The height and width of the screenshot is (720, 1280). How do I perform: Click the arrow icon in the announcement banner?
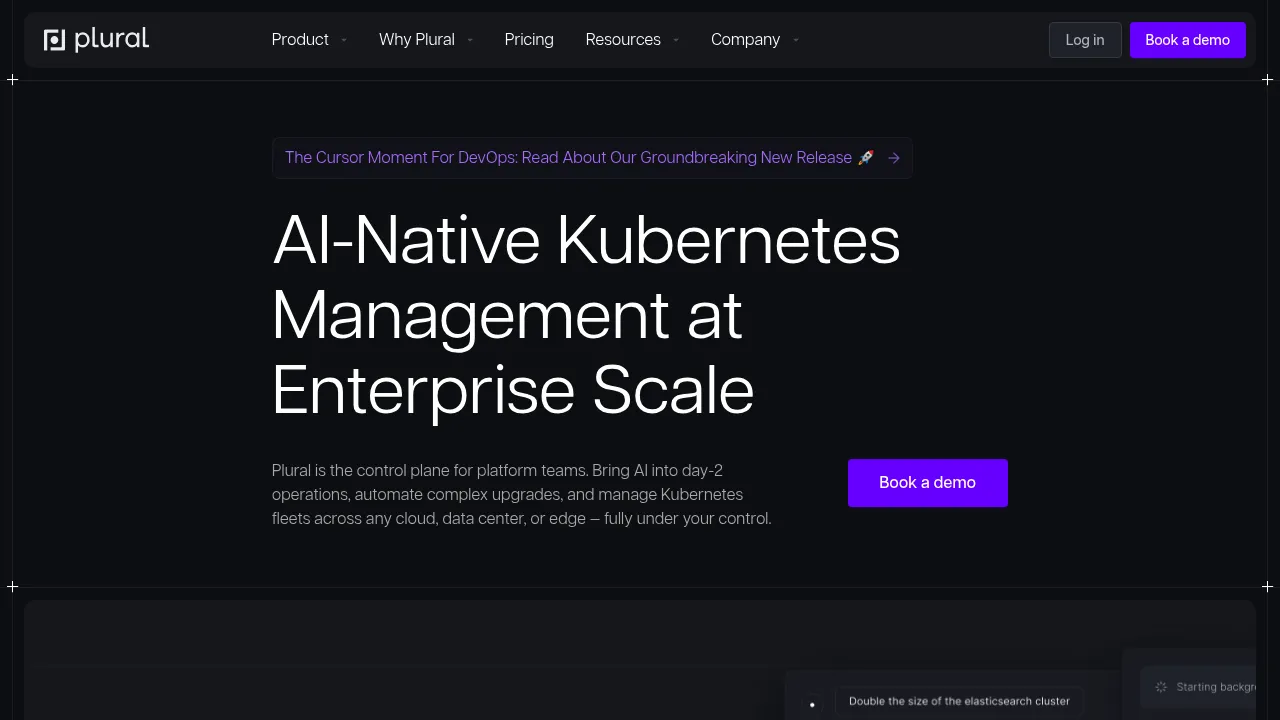(894, 158)
